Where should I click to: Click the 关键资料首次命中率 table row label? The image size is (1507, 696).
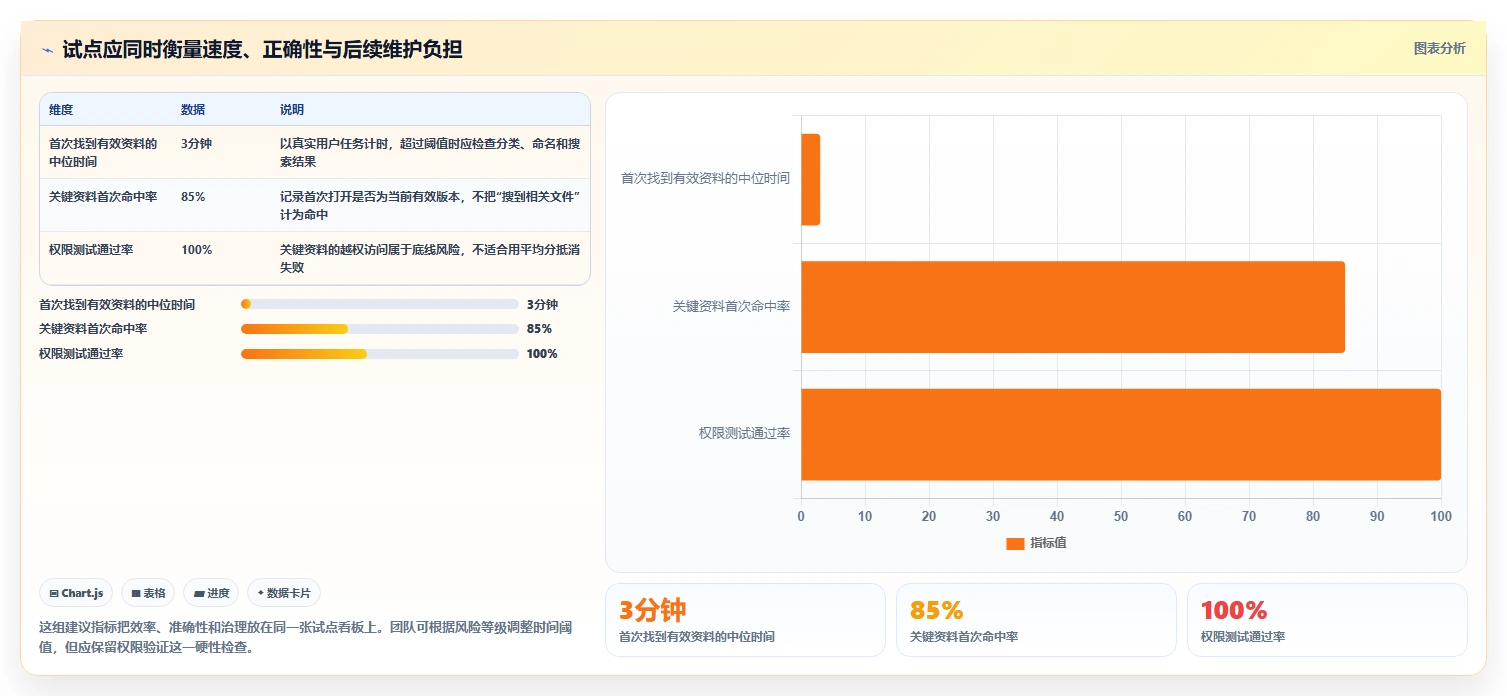tap(103, 197)
